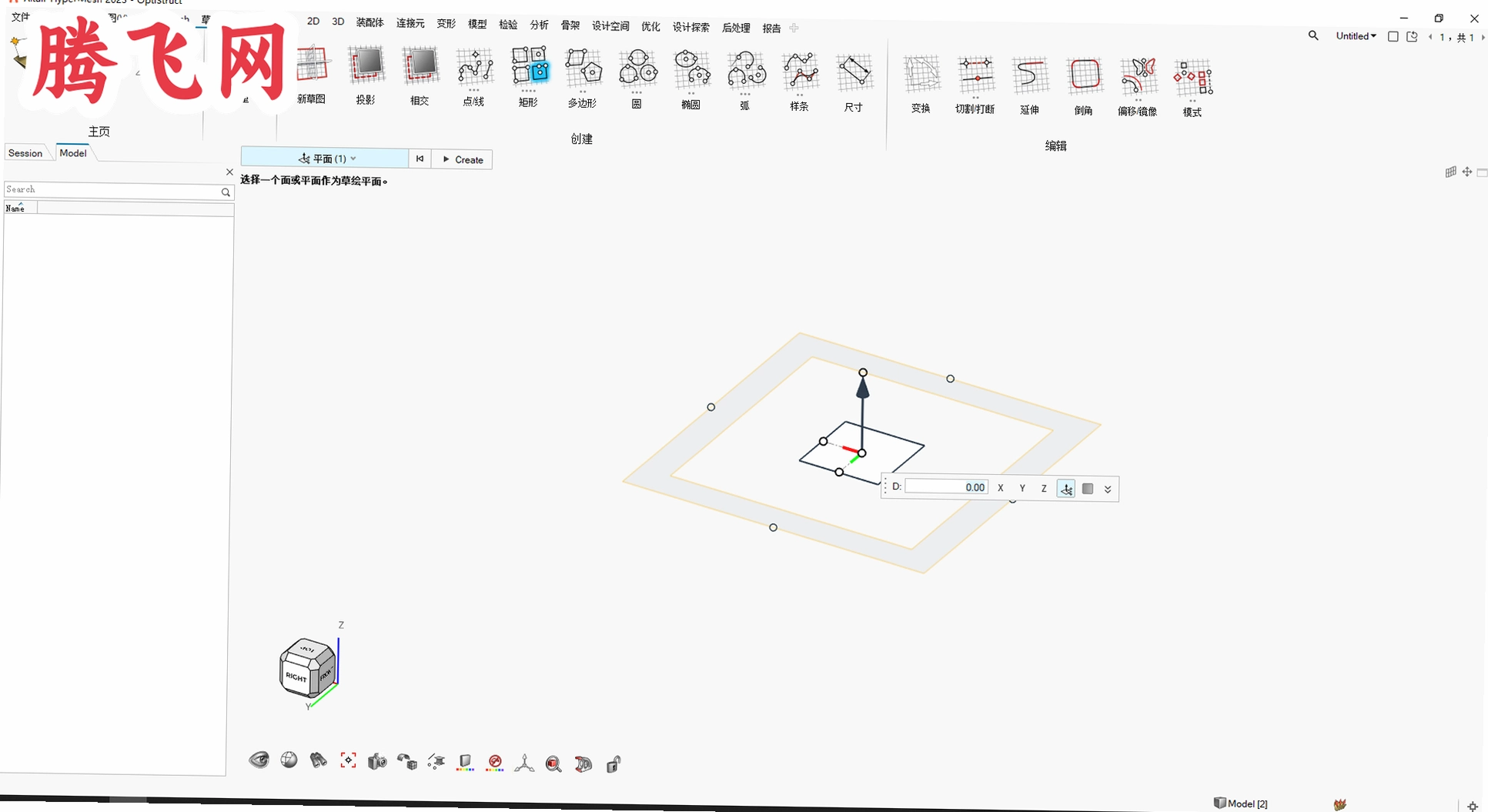This screenshot has height=812, width=1488.
Task: Open the 3D ribbon tab
Action: pyautogui.click(x=338, y=22)
